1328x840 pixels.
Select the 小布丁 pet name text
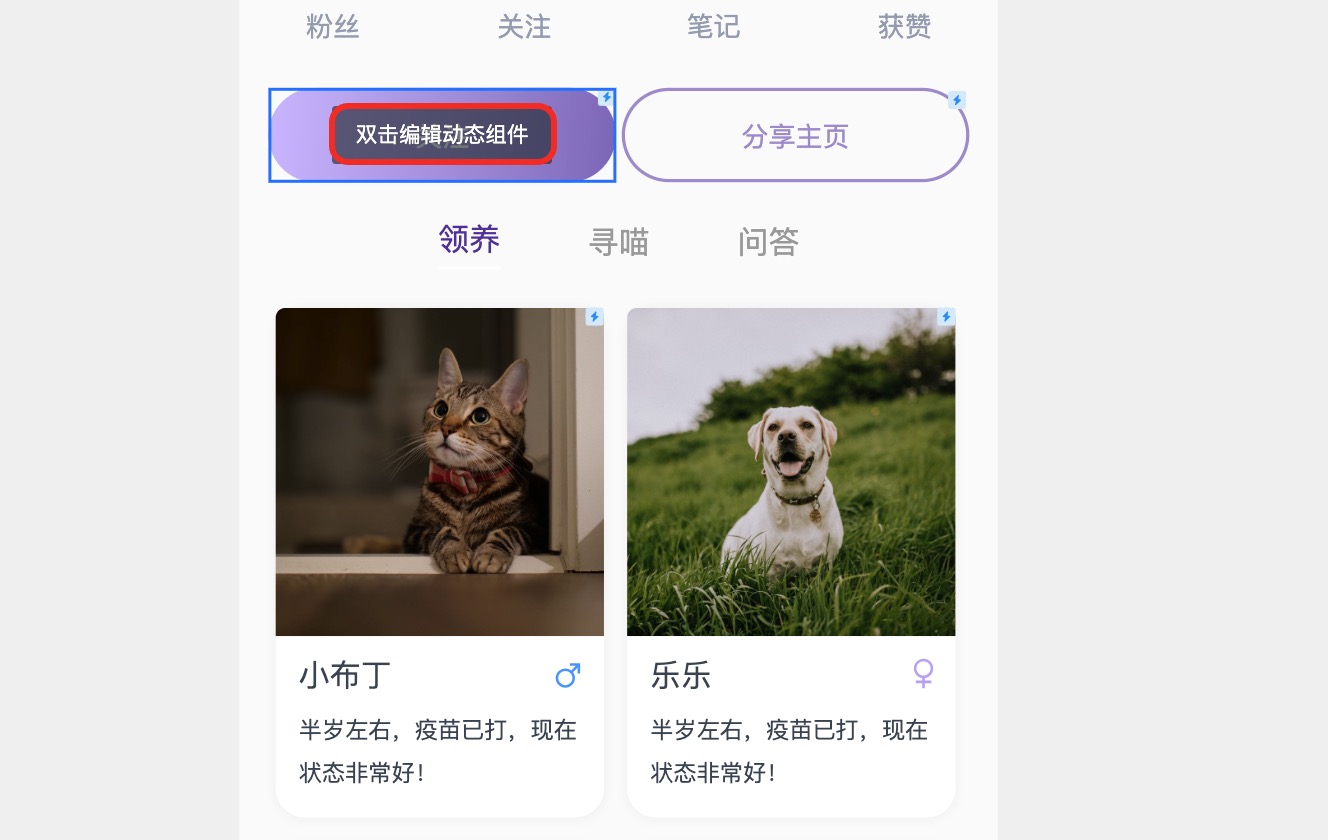click(345, 675)
